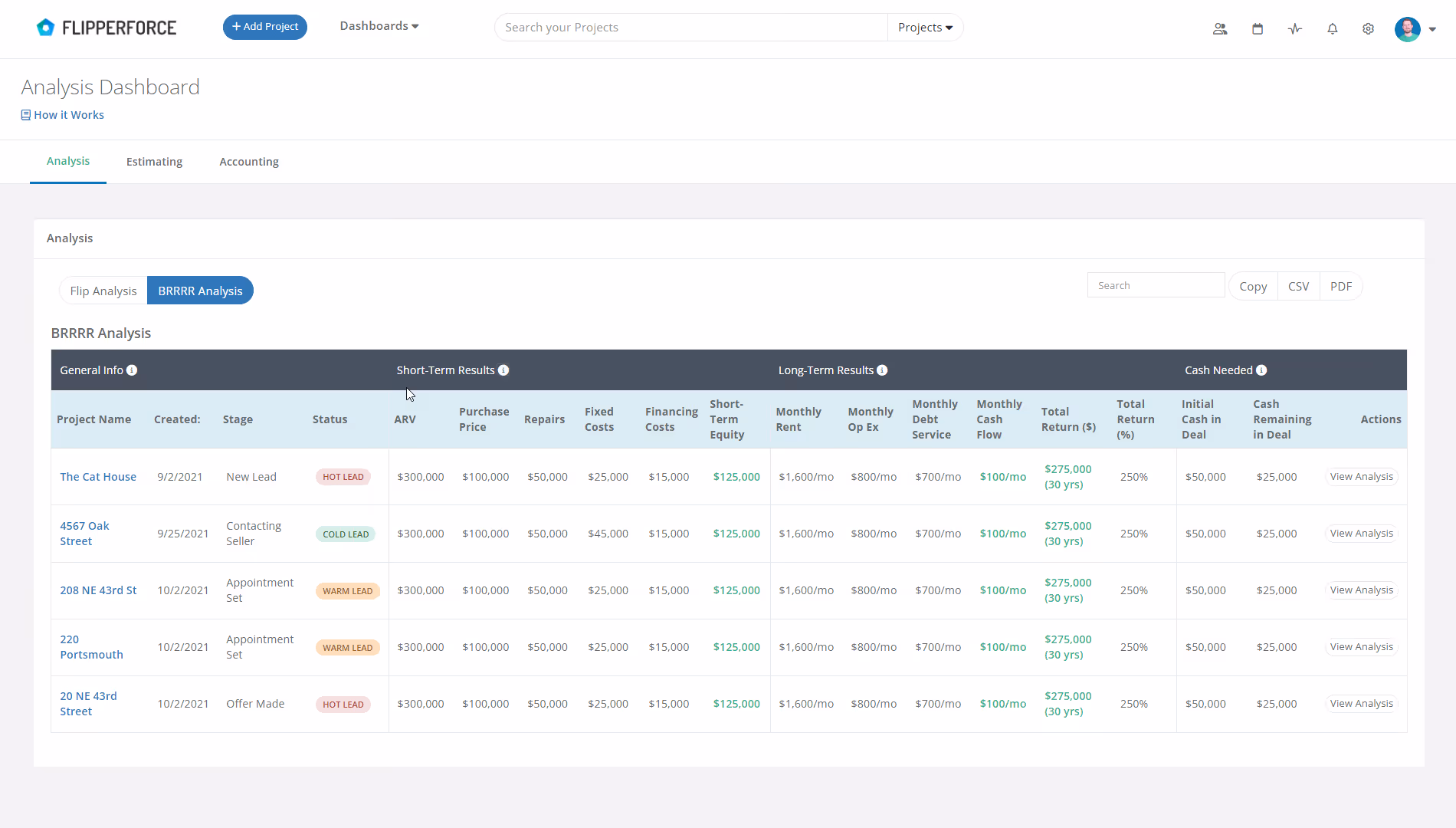Click the 9/25/2021 created date
The image size is (1456, 828).
[182, 534]
